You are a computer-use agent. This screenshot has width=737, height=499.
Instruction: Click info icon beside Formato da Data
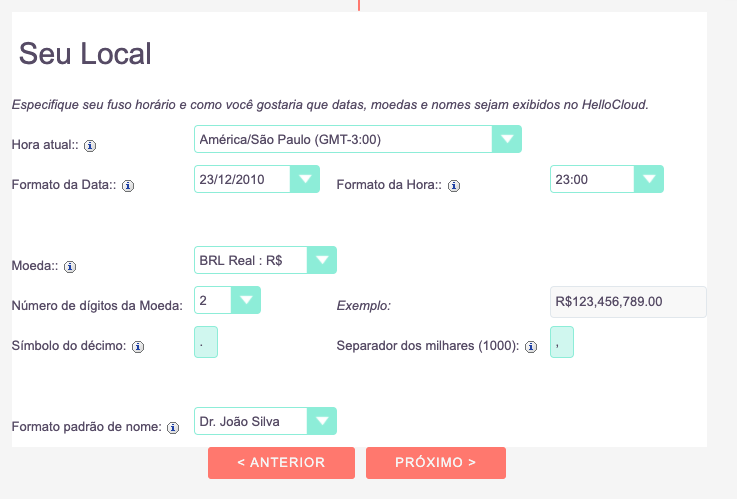click(128, 186)
